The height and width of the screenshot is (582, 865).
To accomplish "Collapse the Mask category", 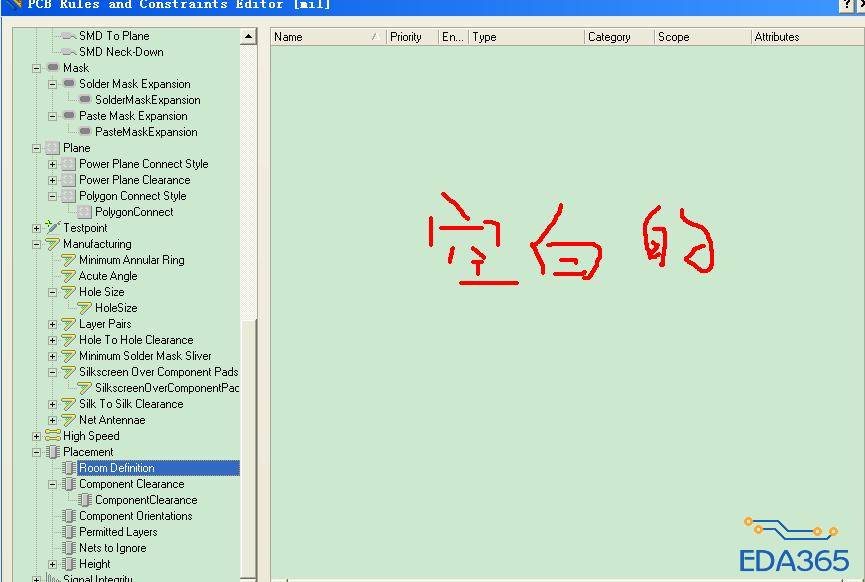I will [x=36, y=68].
